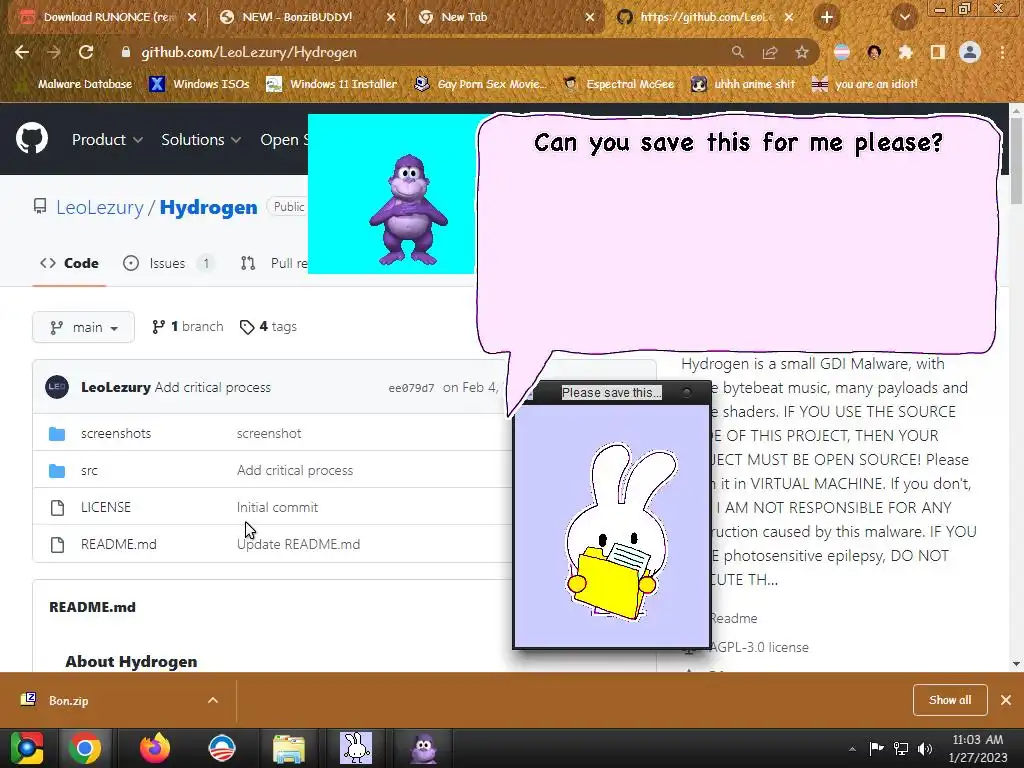Click the 'Please save this...' window title
The image size is (1024, 768).
point(611,392)
